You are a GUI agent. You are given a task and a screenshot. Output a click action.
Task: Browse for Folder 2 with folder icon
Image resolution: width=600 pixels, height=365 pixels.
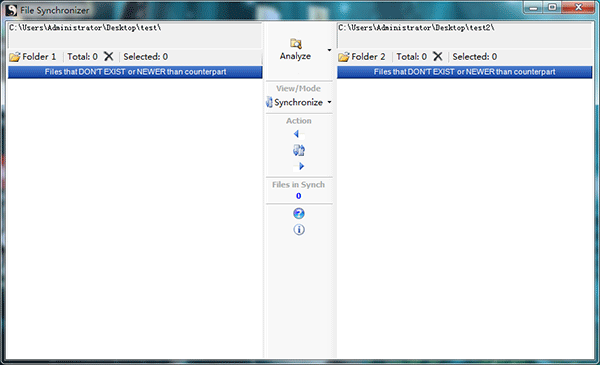tap(344, 57)
